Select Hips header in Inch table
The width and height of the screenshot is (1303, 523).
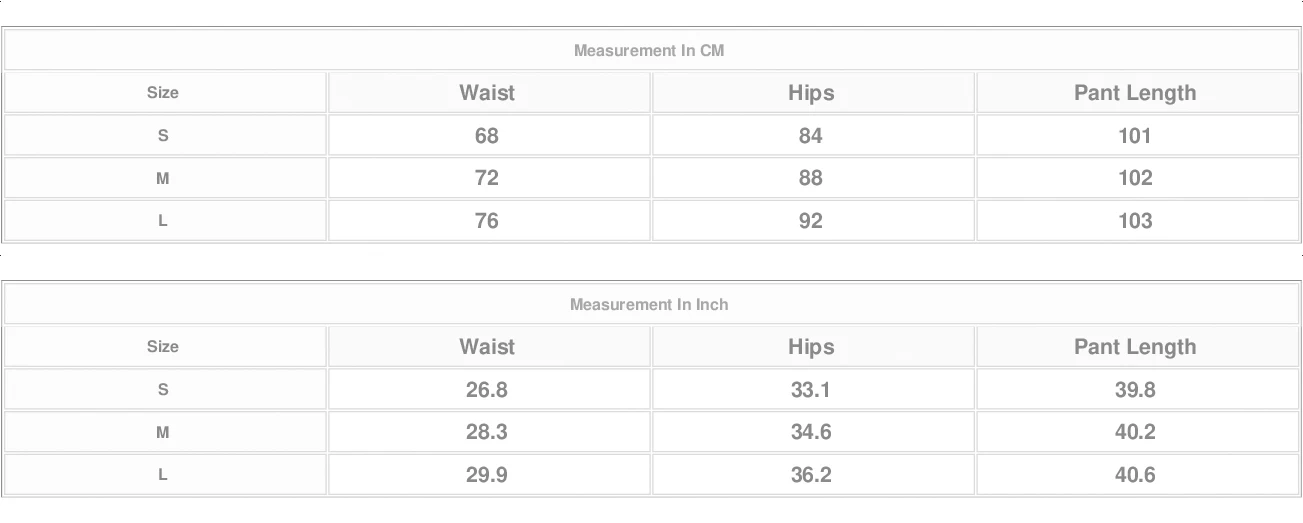[811, 346]
